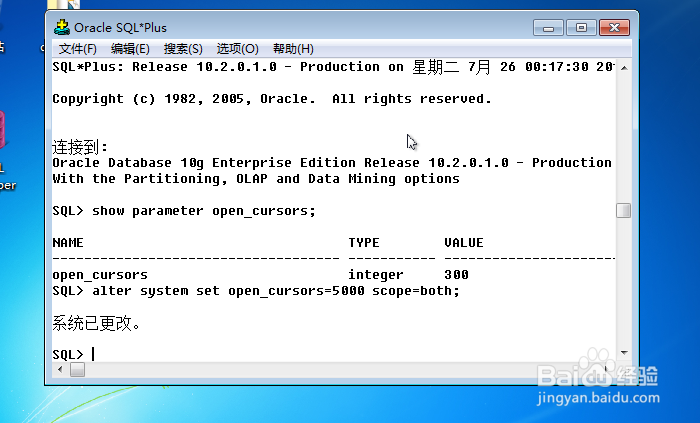The width and height of the screenshot is (700, 423).
Task: Open the 文件(F) menu
Action: (x=77, y=49)
